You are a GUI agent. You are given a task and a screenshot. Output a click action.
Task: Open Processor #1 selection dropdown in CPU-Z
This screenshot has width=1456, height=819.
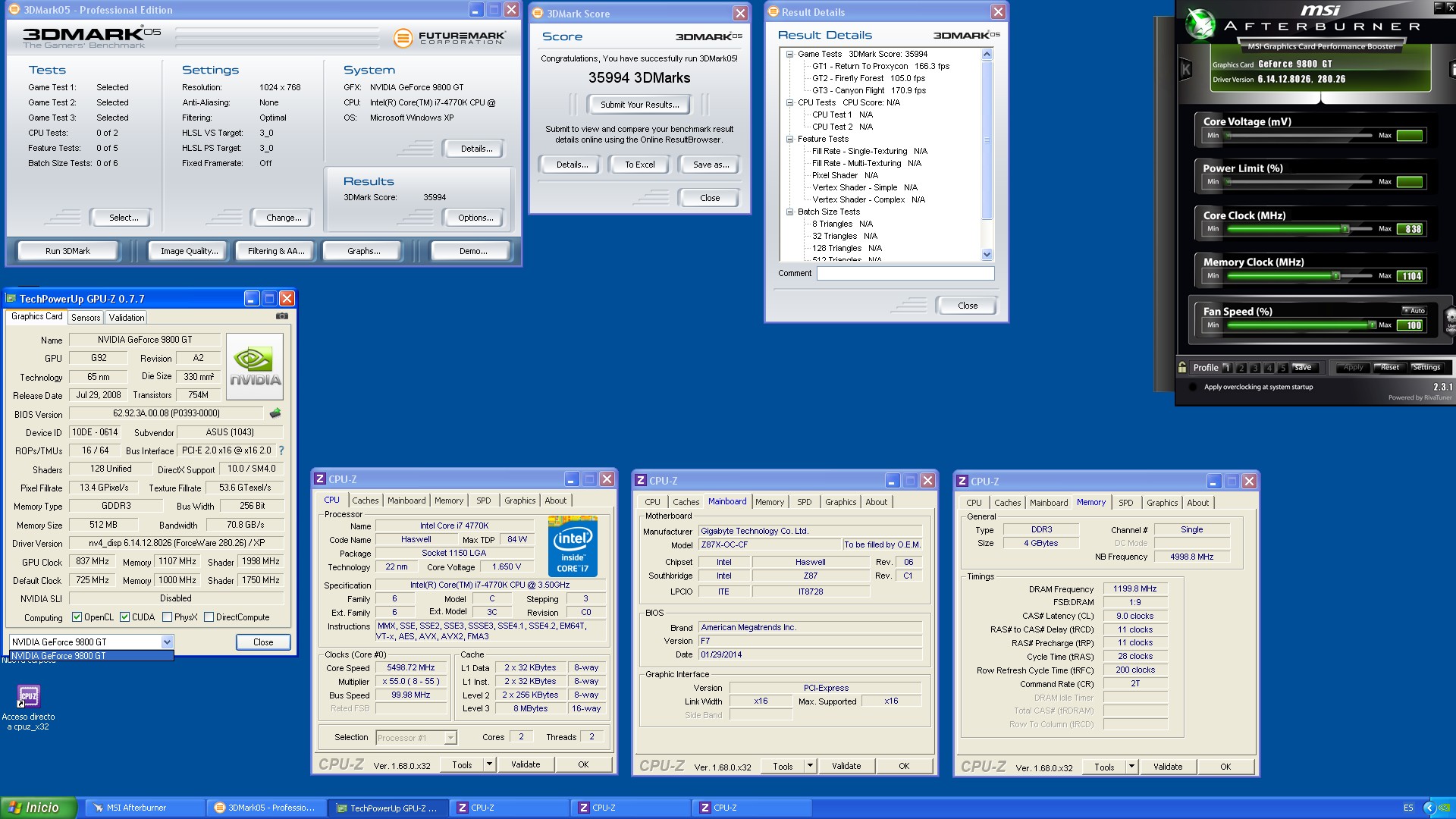(x=450, y=737)
